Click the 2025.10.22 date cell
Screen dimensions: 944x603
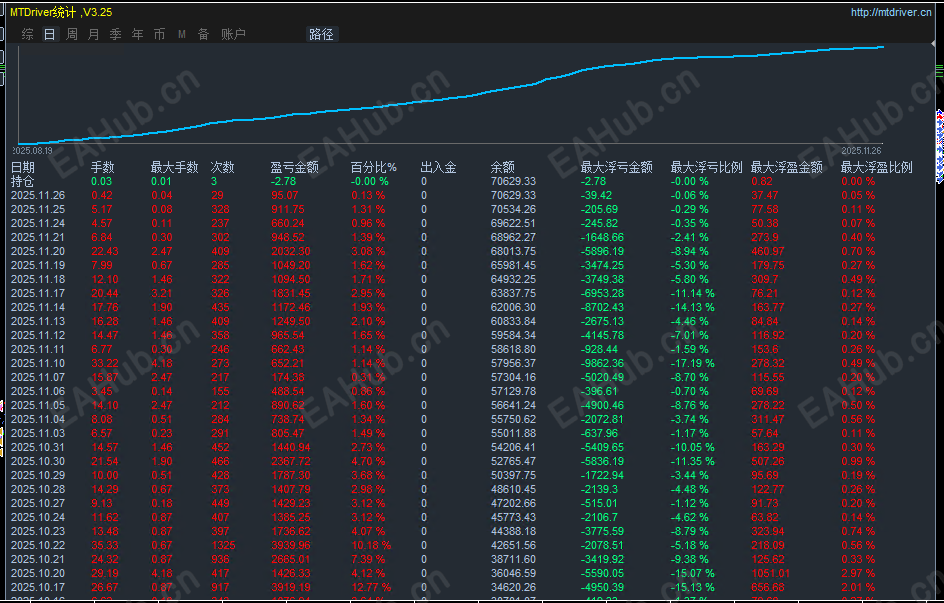tap(38, 545)
